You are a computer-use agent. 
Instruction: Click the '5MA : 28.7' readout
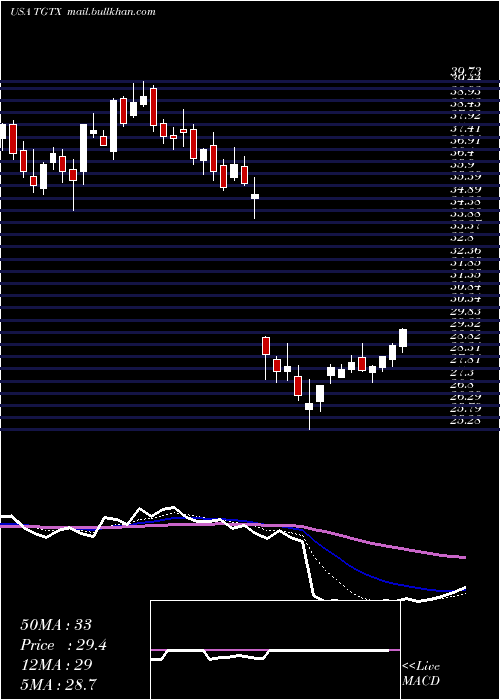click(59, 684)
